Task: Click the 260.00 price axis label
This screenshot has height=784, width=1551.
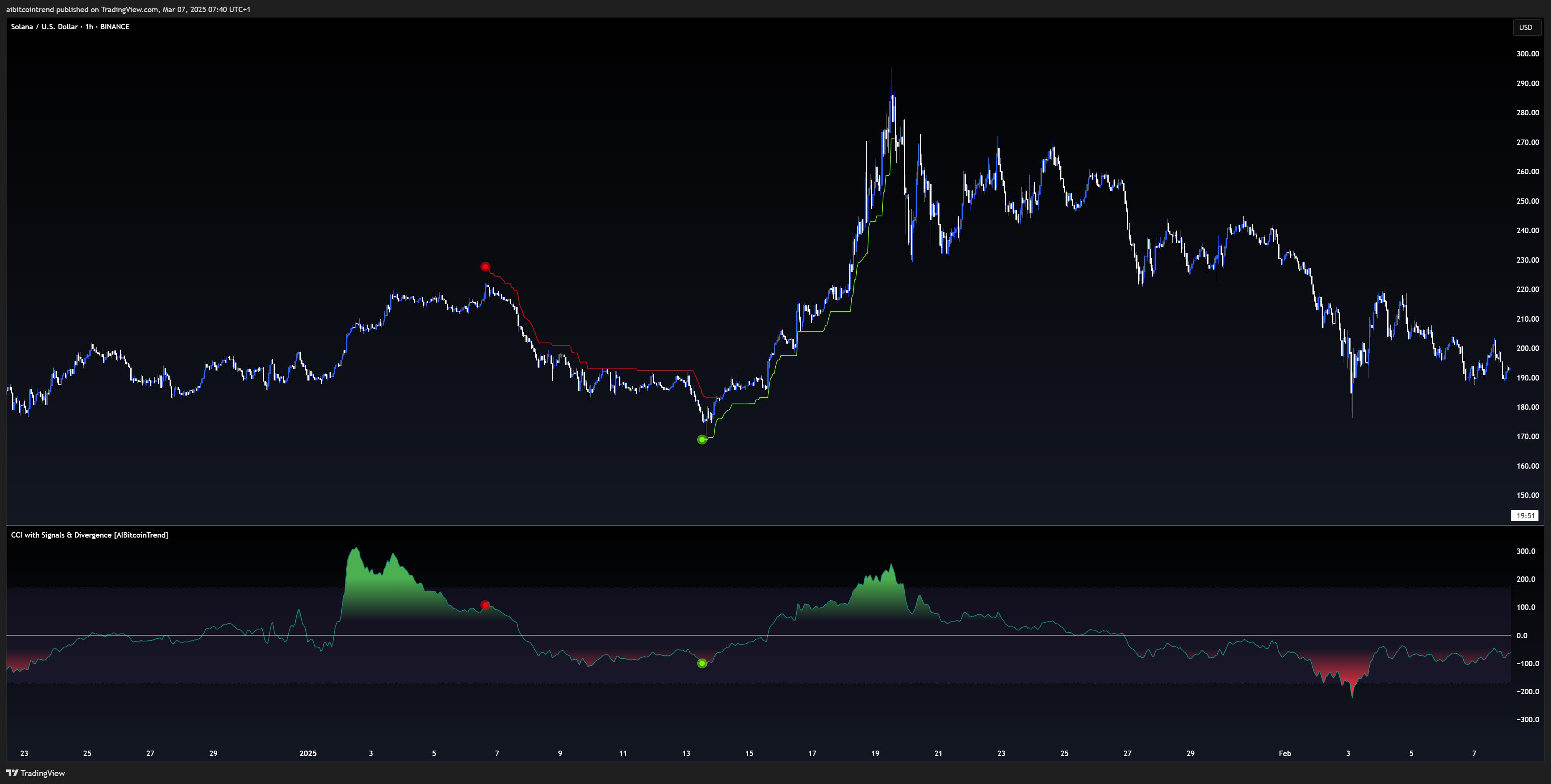Action: click(x=1528, y=172)
